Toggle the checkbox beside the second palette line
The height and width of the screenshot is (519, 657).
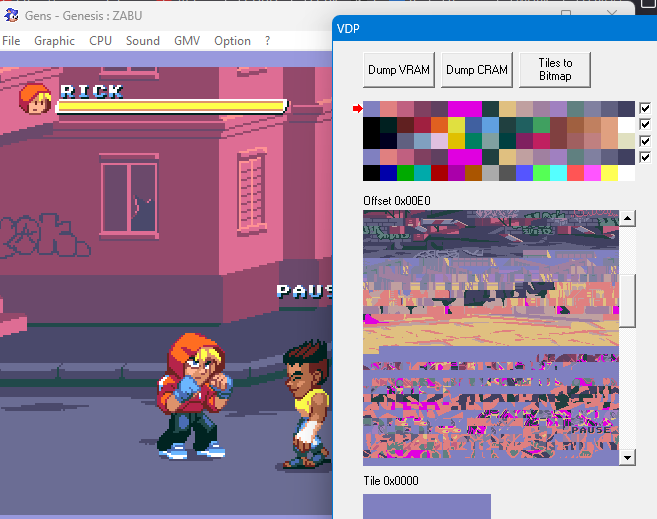pyautogui.click(x=645, y=124)
